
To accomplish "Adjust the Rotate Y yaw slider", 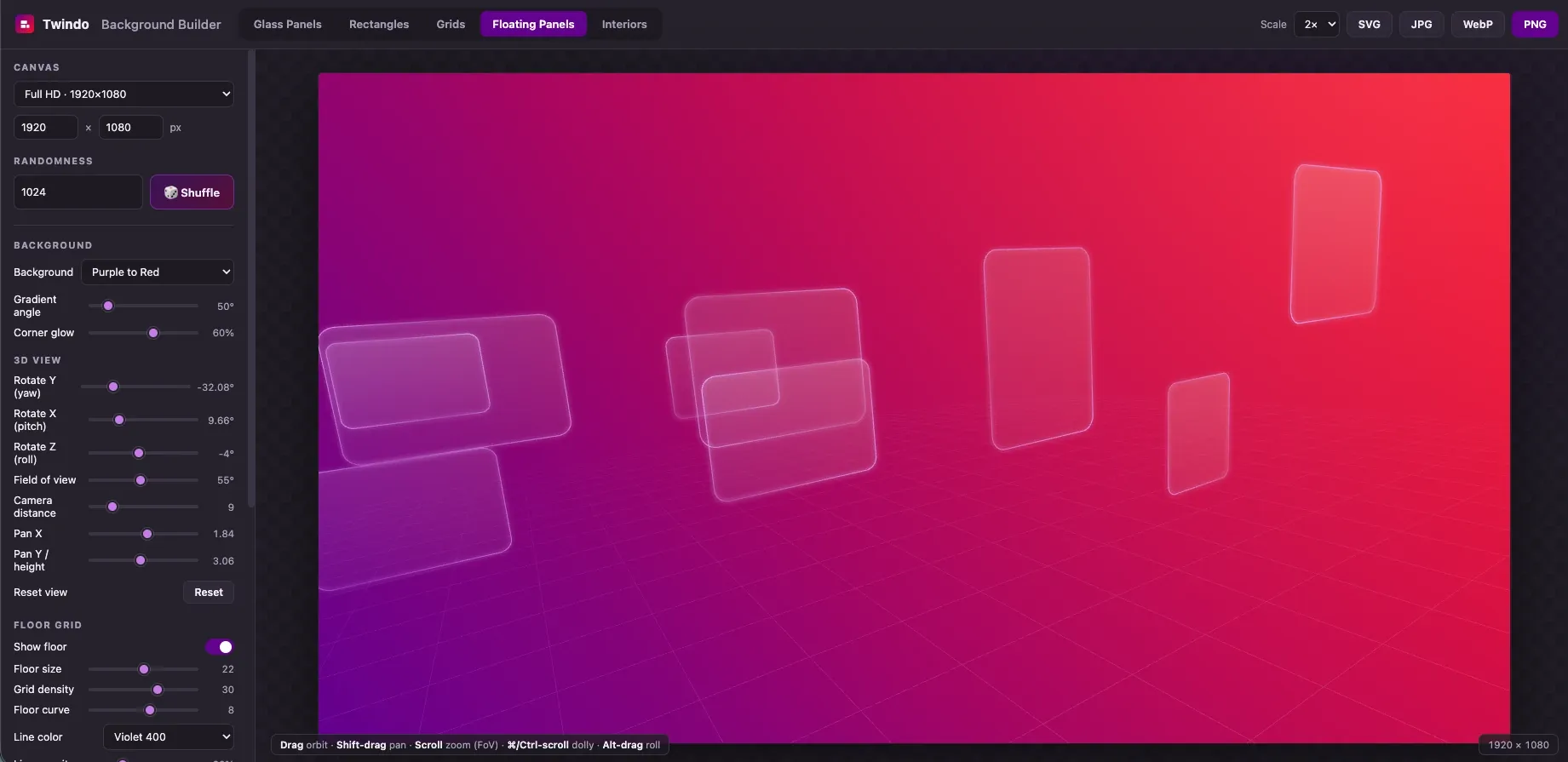I will [x=135, y=387].
